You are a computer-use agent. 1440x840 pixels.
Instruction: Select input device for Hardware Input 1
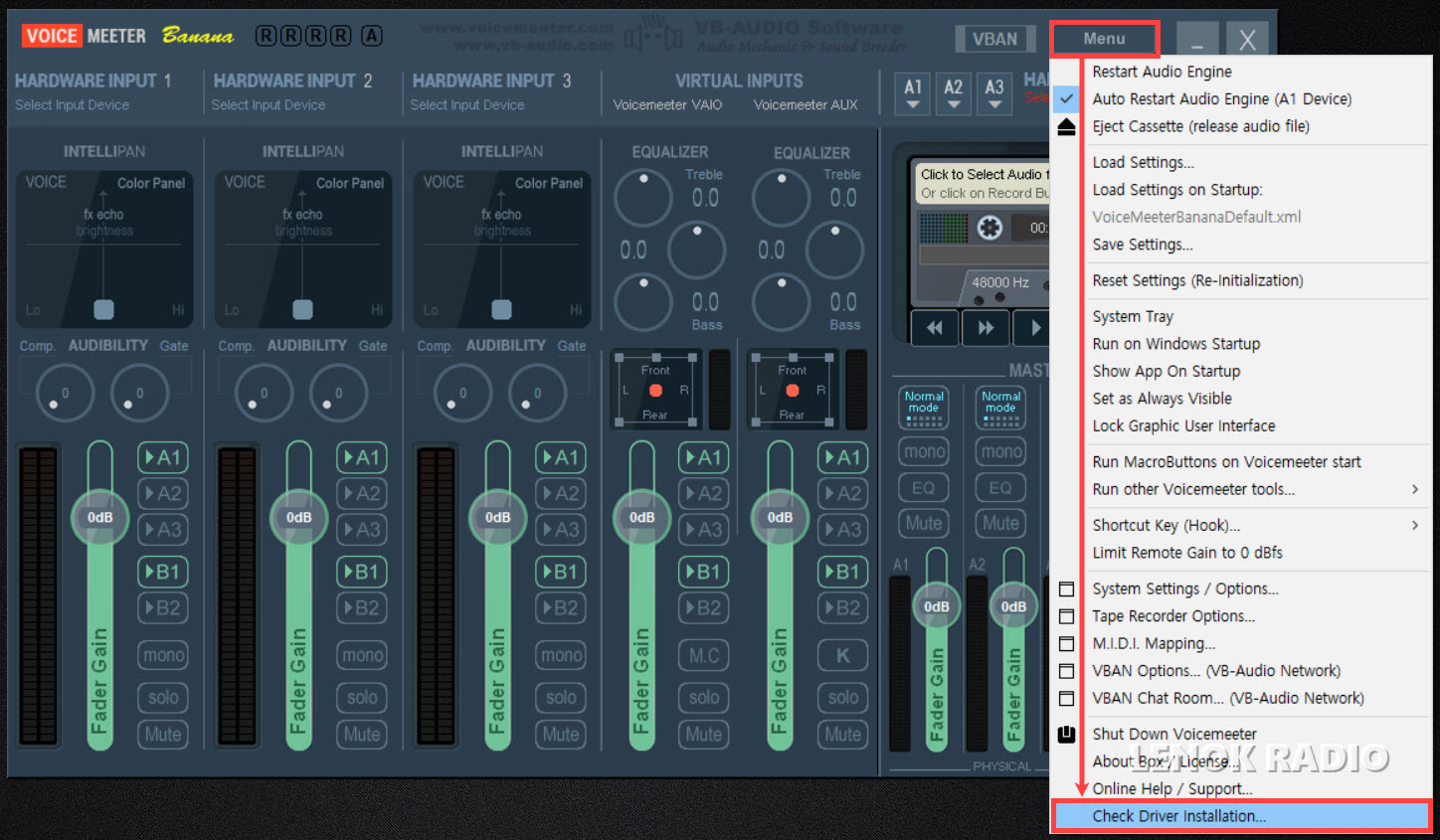72,105
